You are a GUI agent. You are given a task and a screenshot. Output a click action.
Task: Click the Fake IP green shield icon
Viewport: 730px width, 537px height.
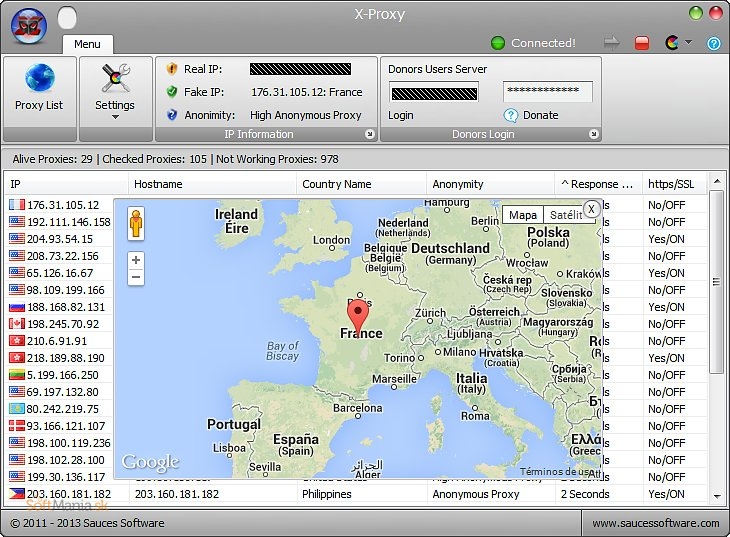click(172, 92)
